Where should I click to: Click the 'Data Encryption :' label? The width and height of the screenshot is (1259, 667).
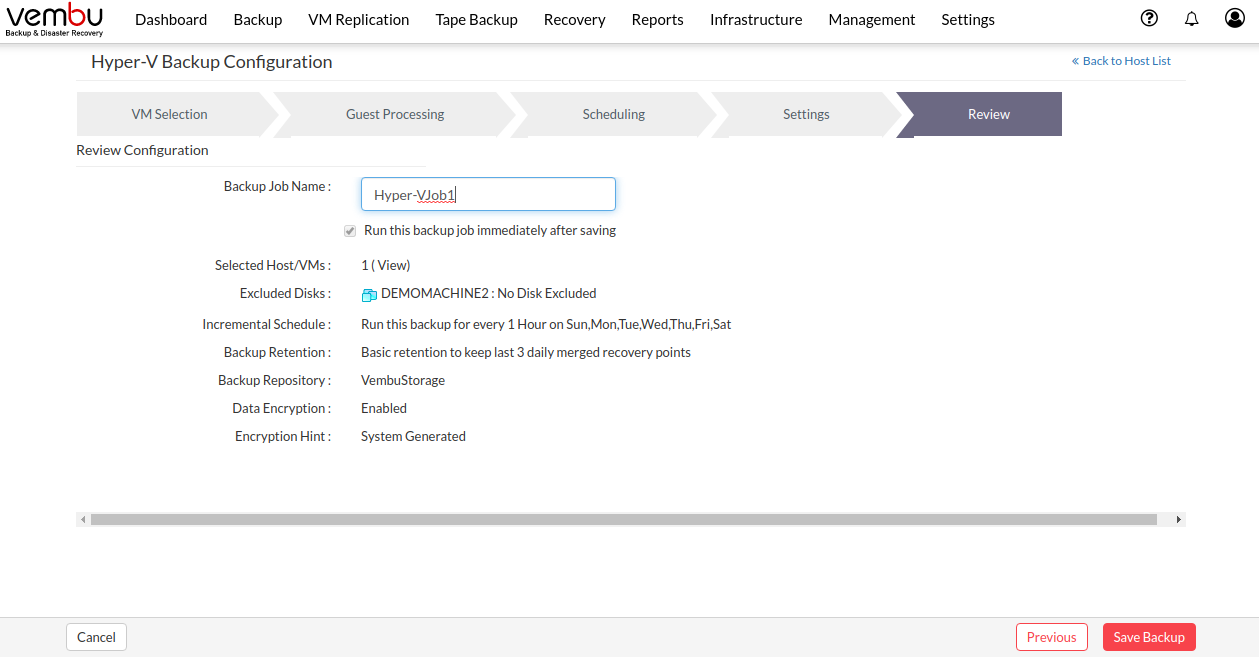(x=282, y=408)
